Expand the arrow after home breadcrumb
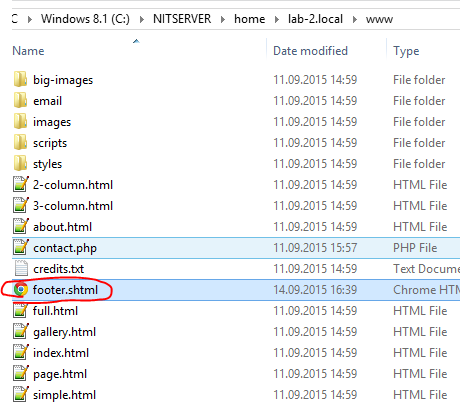Viewport: 460px width, 407px height. coord(277,19)
